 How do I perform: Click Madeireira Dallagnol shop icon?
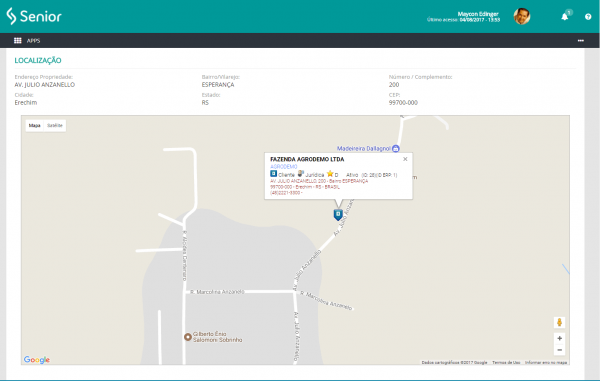coord(396,148)
